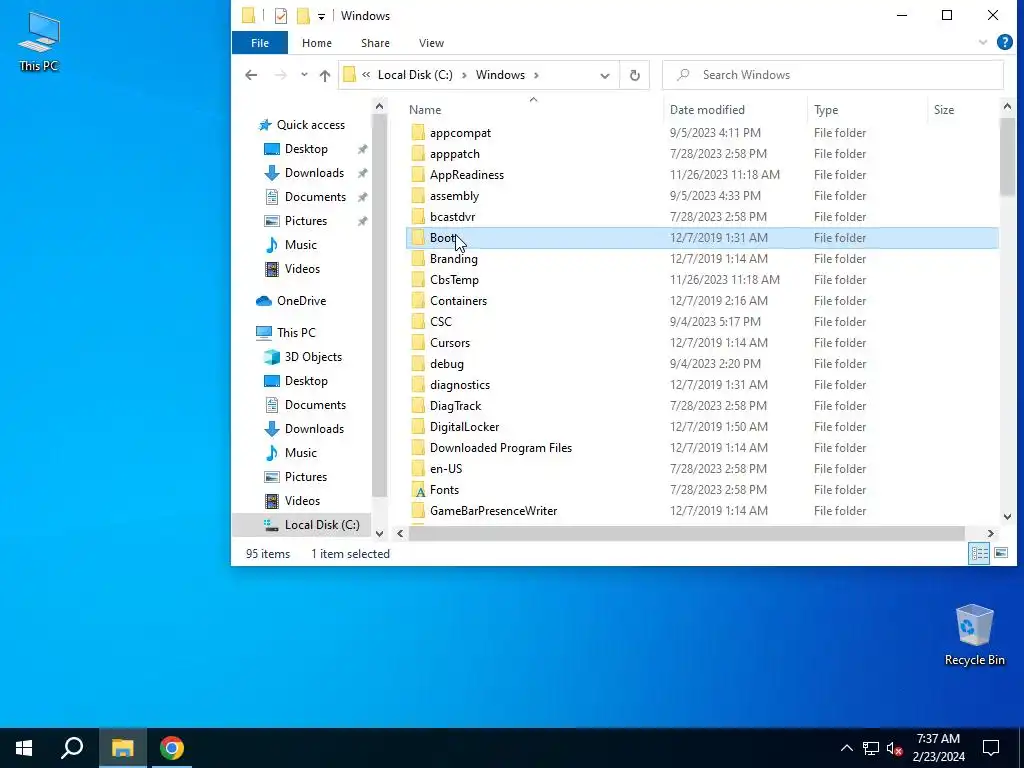Expand chevron after Windows breadcrumb
Screen dimensions: 1024x768
(536, 75)
